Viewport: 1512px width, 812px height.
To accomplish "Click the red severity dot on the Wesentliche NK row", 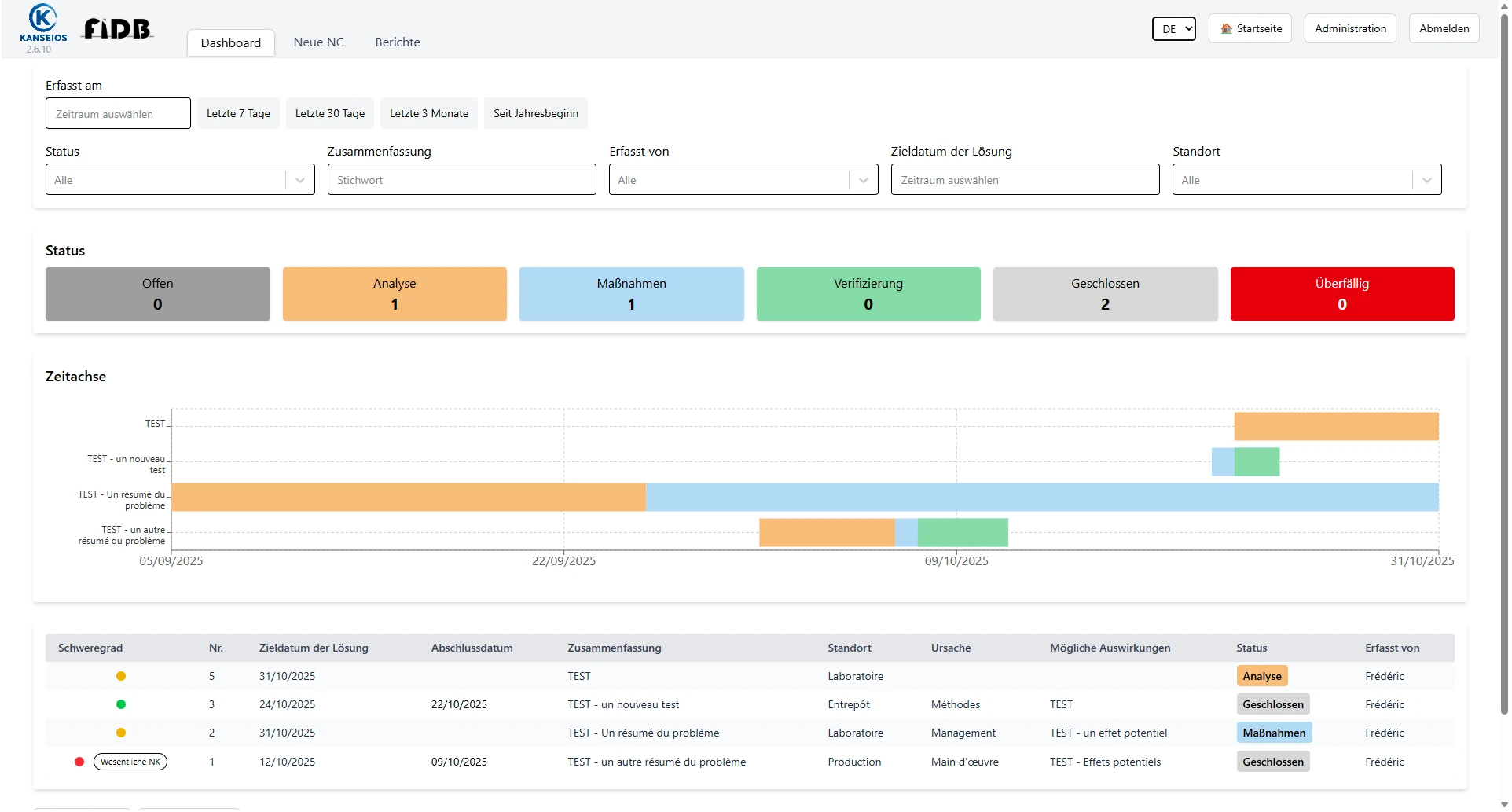I will click(79, 762).
